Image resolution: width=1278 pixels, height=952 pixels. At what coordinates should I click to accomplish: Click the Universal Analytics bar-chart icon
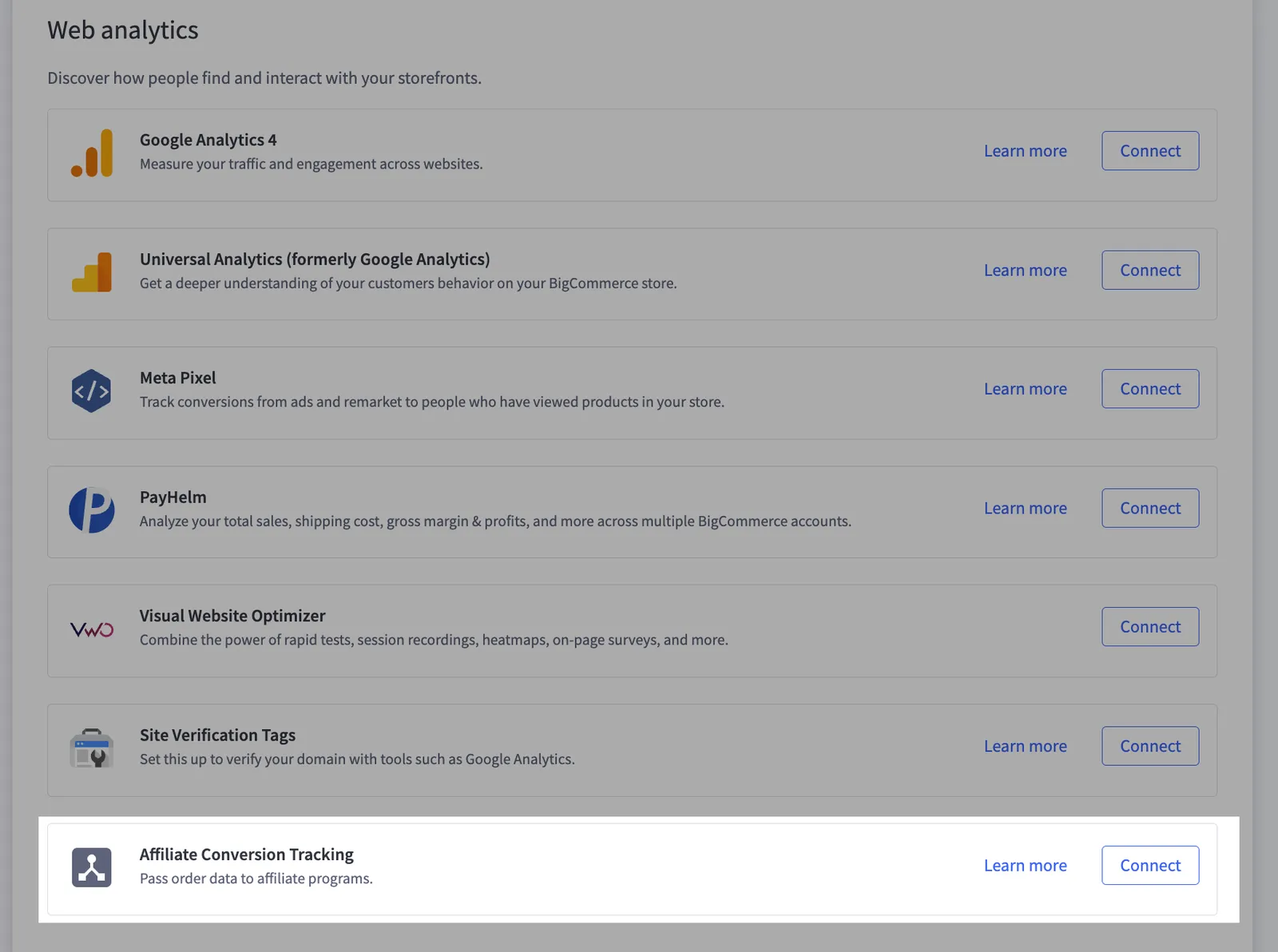point(92,272)
